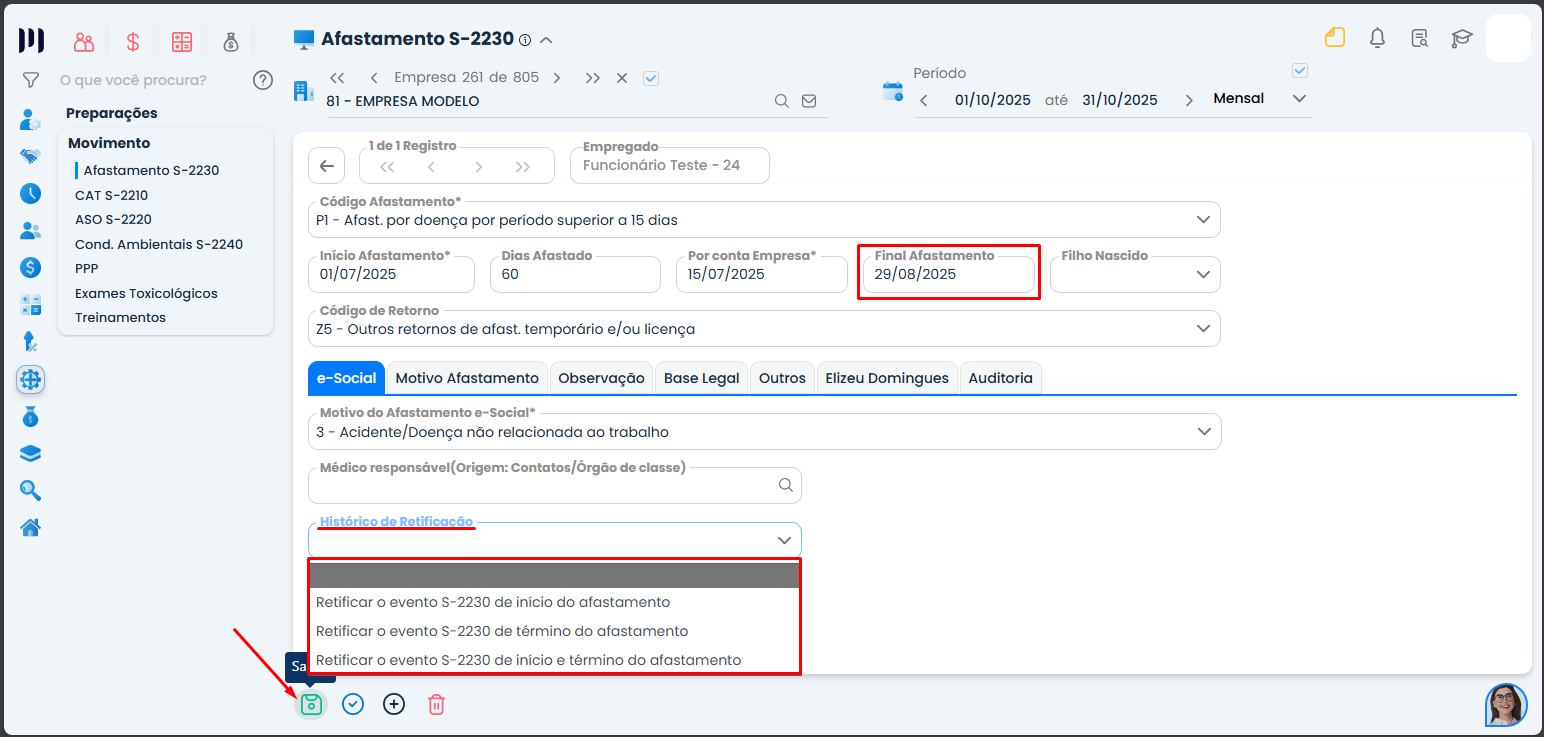Select Retificar S-2230 de início e término
1544x737 pixels.
point(554,660)
